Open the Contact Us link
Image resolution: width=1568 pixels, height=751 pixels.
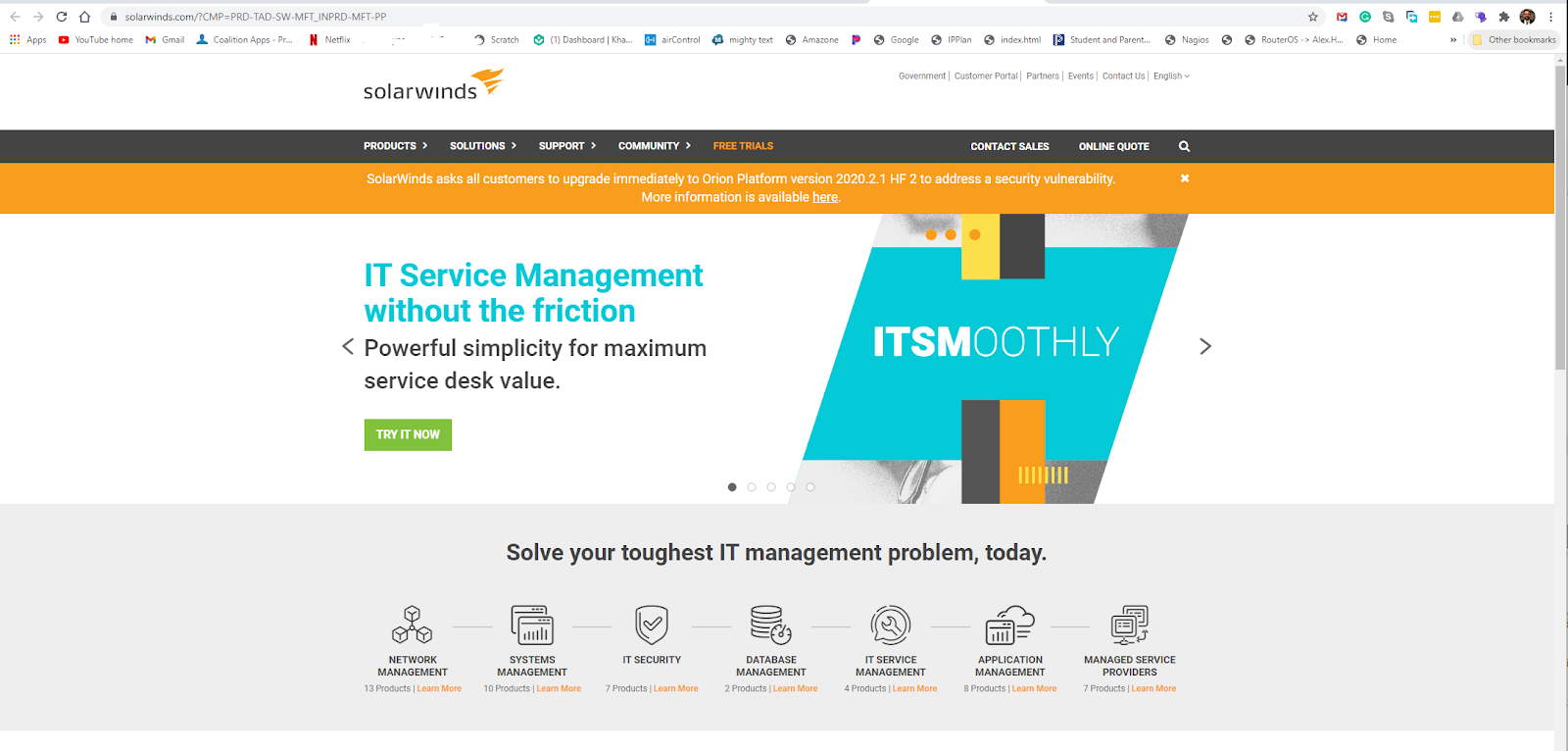tap(1123, 76)
